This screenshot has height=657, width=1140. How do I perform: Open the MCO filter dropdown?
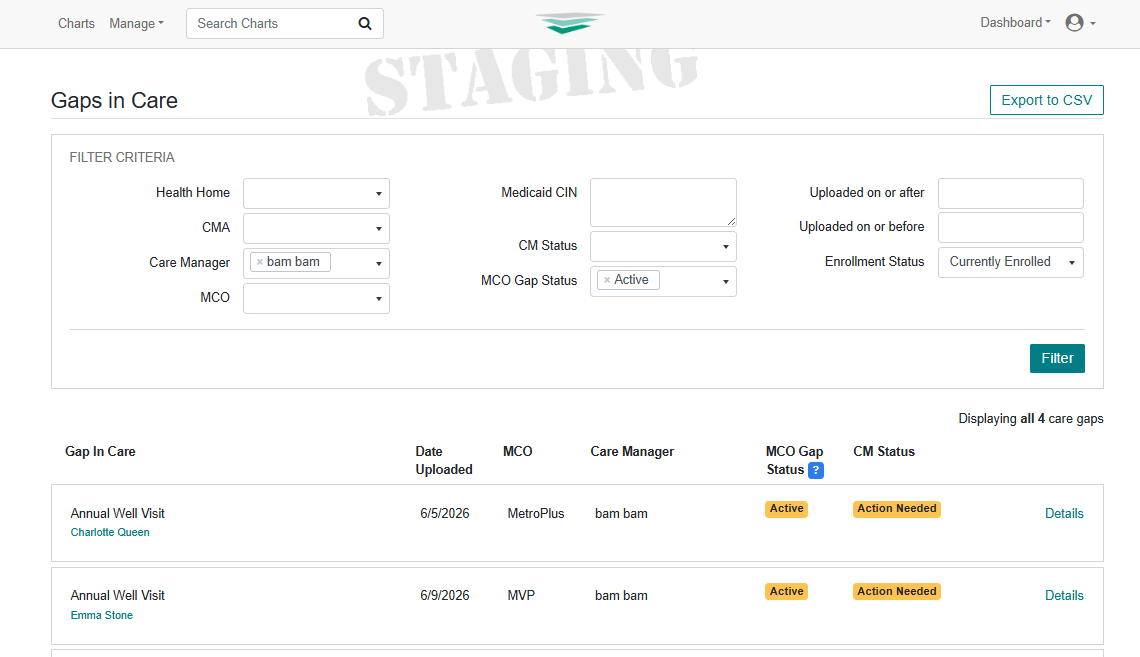316,298
